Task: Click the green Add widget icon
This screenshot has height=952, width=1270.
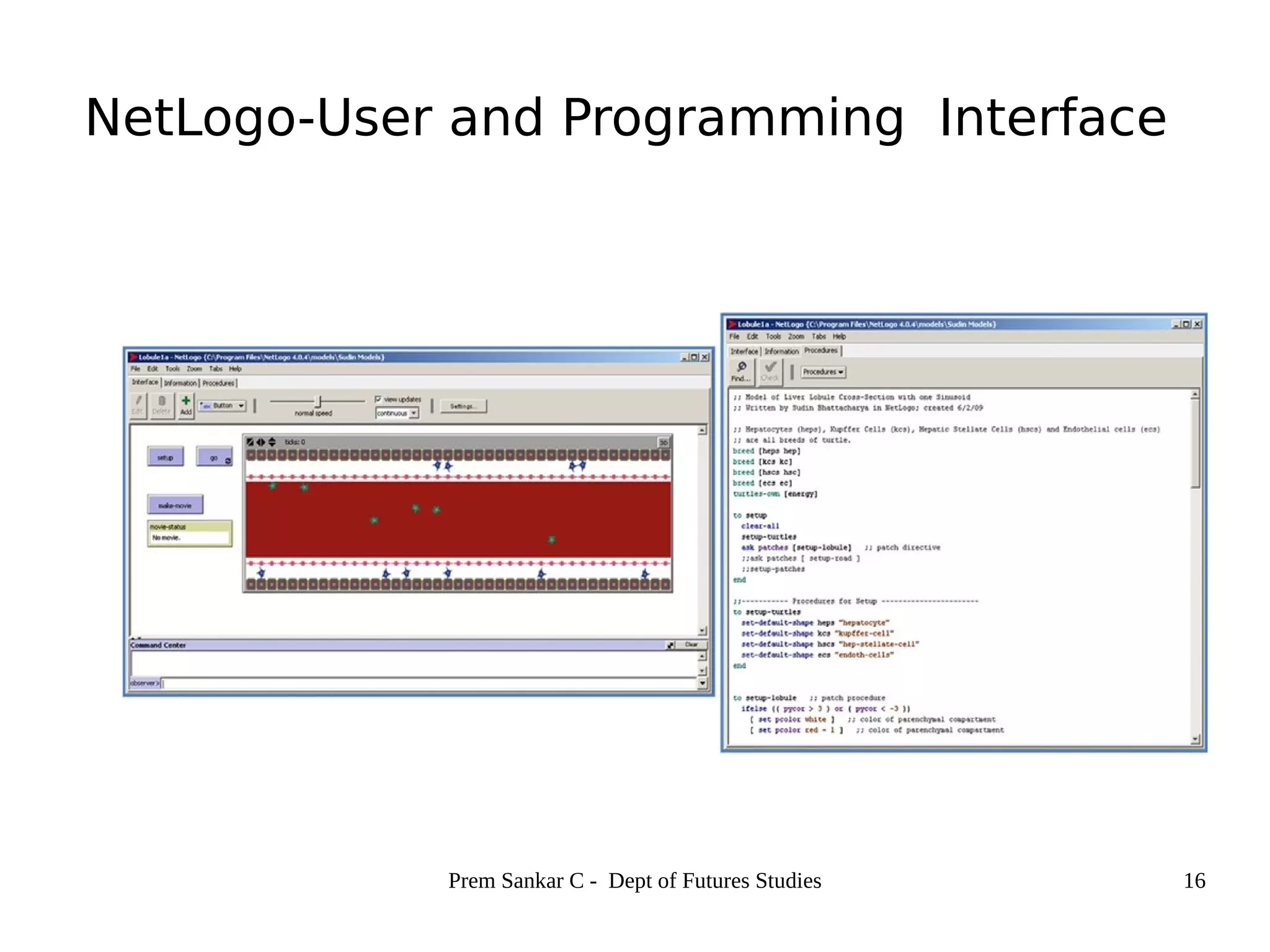Action: 185,401
